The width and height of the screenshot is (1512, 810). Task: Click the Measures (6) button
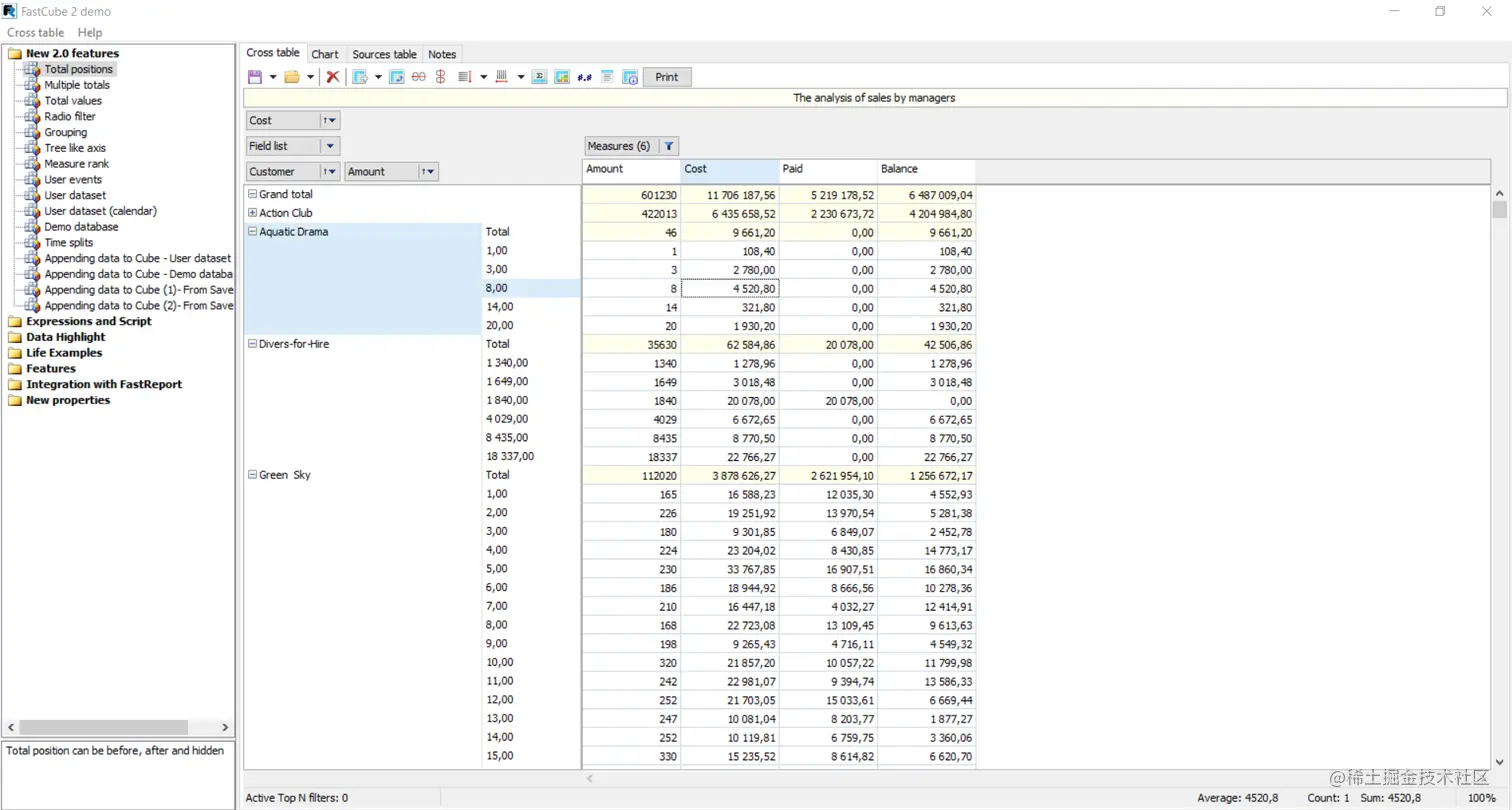tap(620, 146)
